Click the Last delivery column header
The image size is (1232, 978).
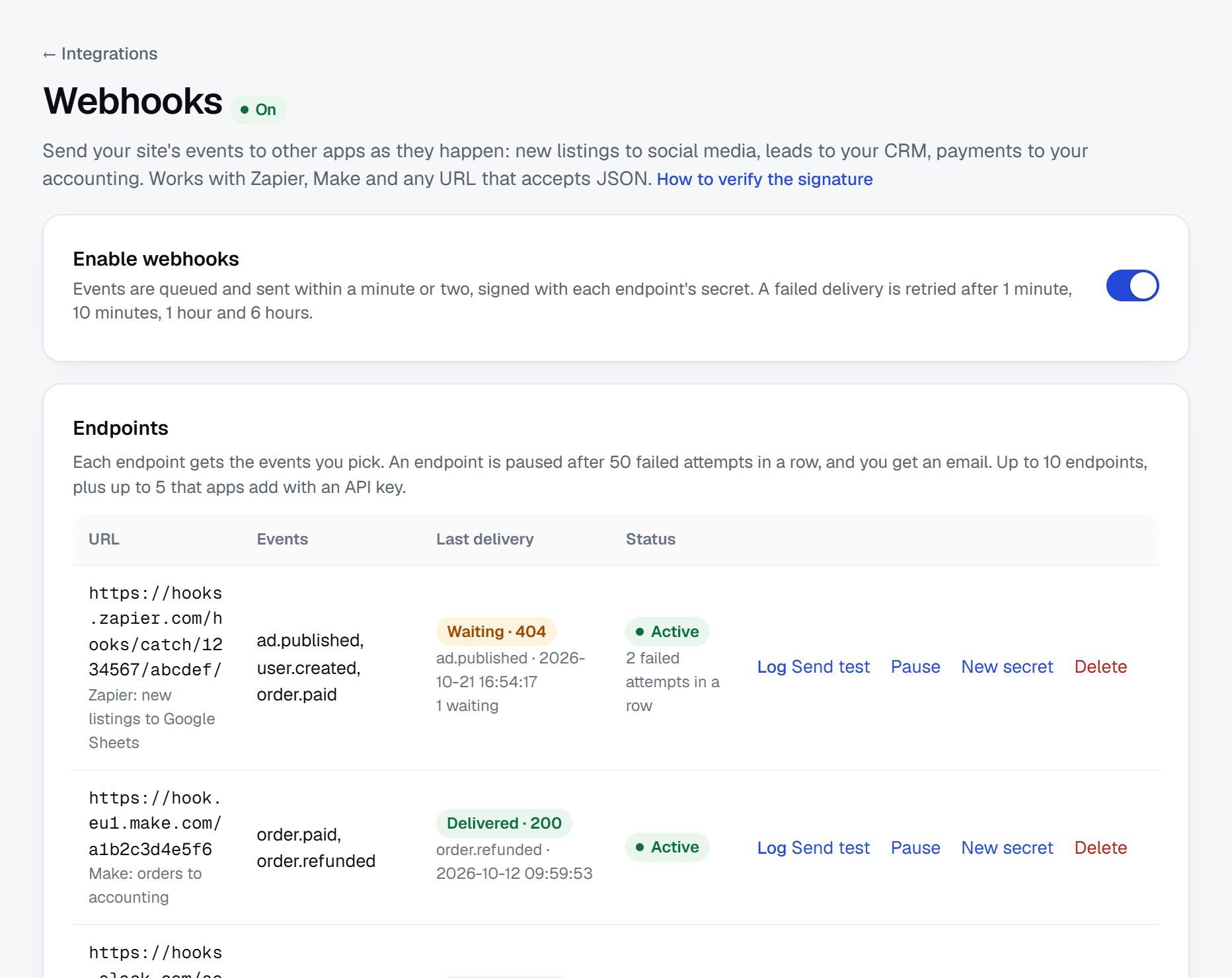484,539
